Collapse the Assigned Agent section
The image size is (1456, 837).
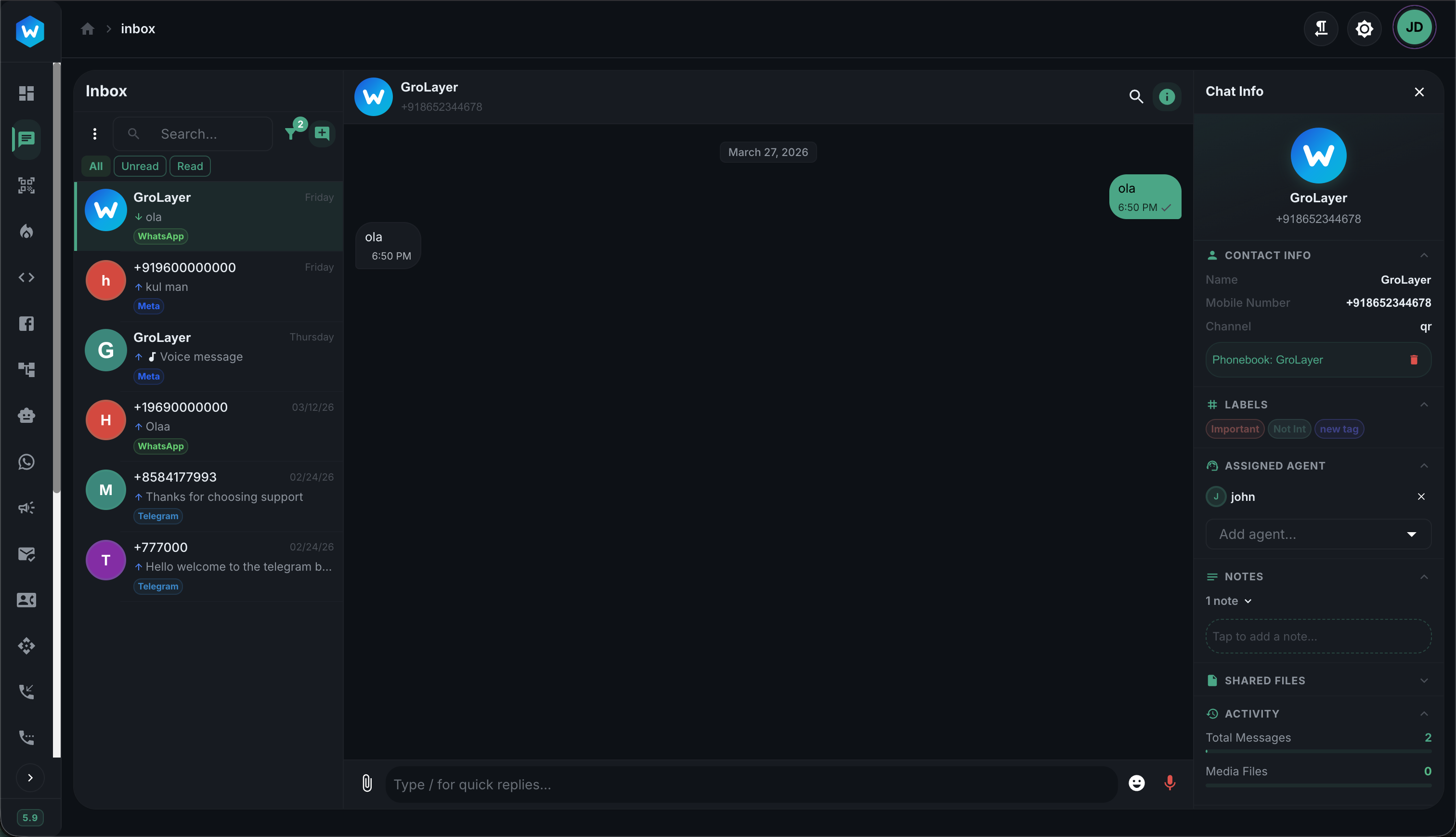pos(1424,466)
